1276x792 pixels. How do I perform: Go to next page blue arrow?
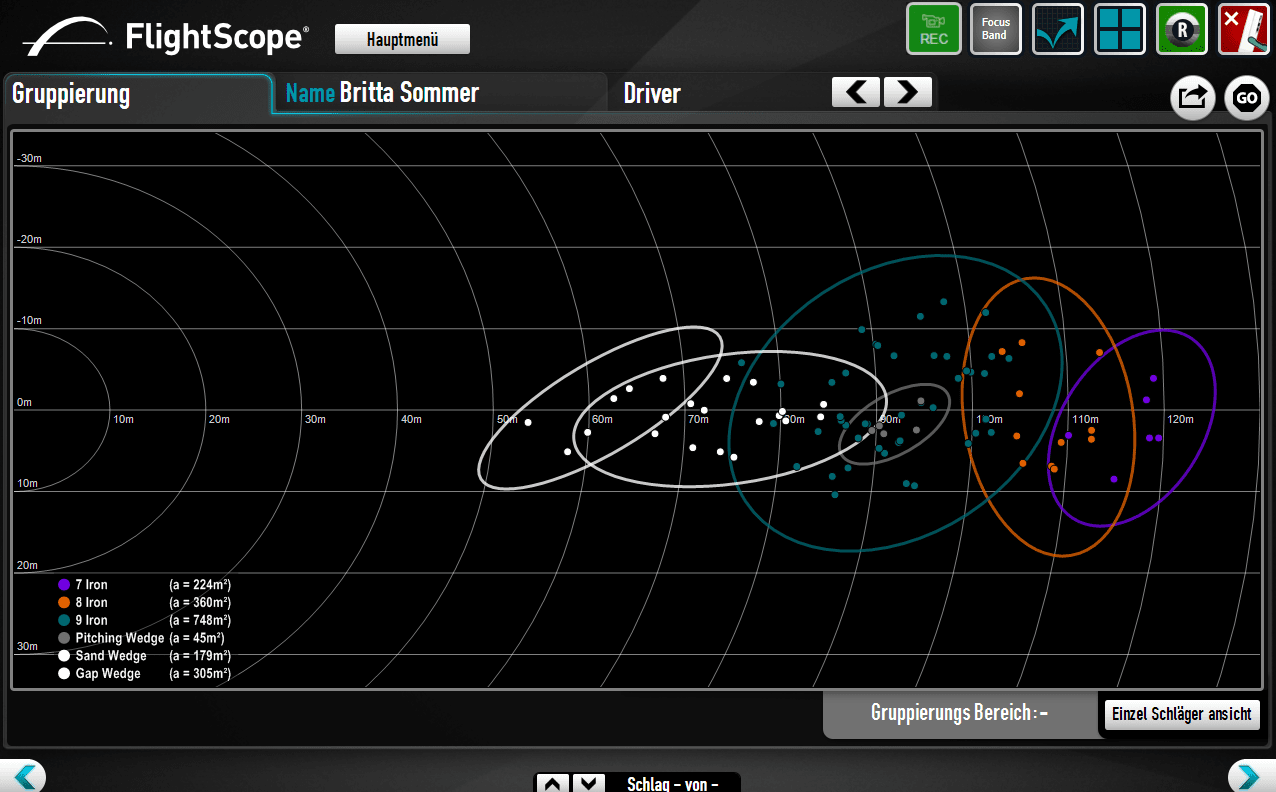(1252, 776)
